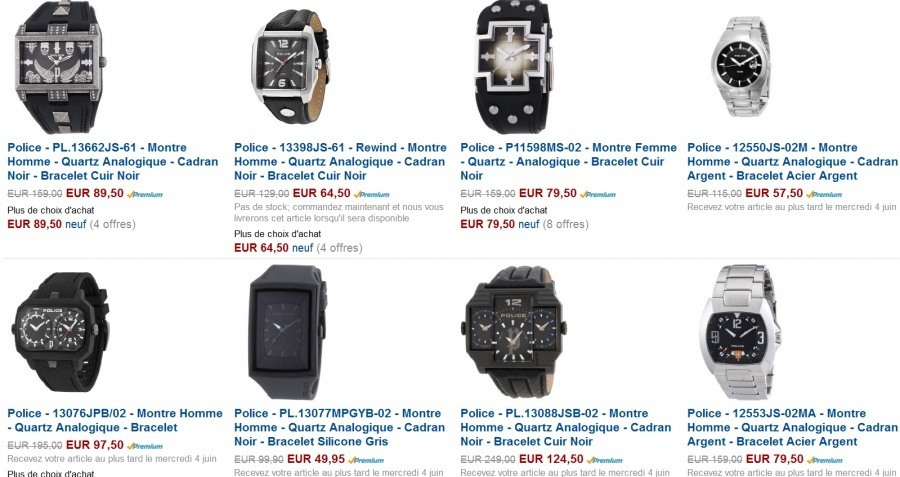900x477 pixels.
Task: Click the Police 13398JS-61 Rewind watch image
Action: pos(290,66)
